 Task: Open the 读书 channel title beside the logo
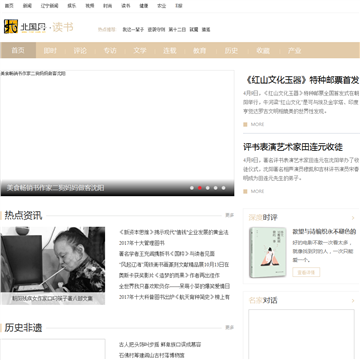(63, 27)
